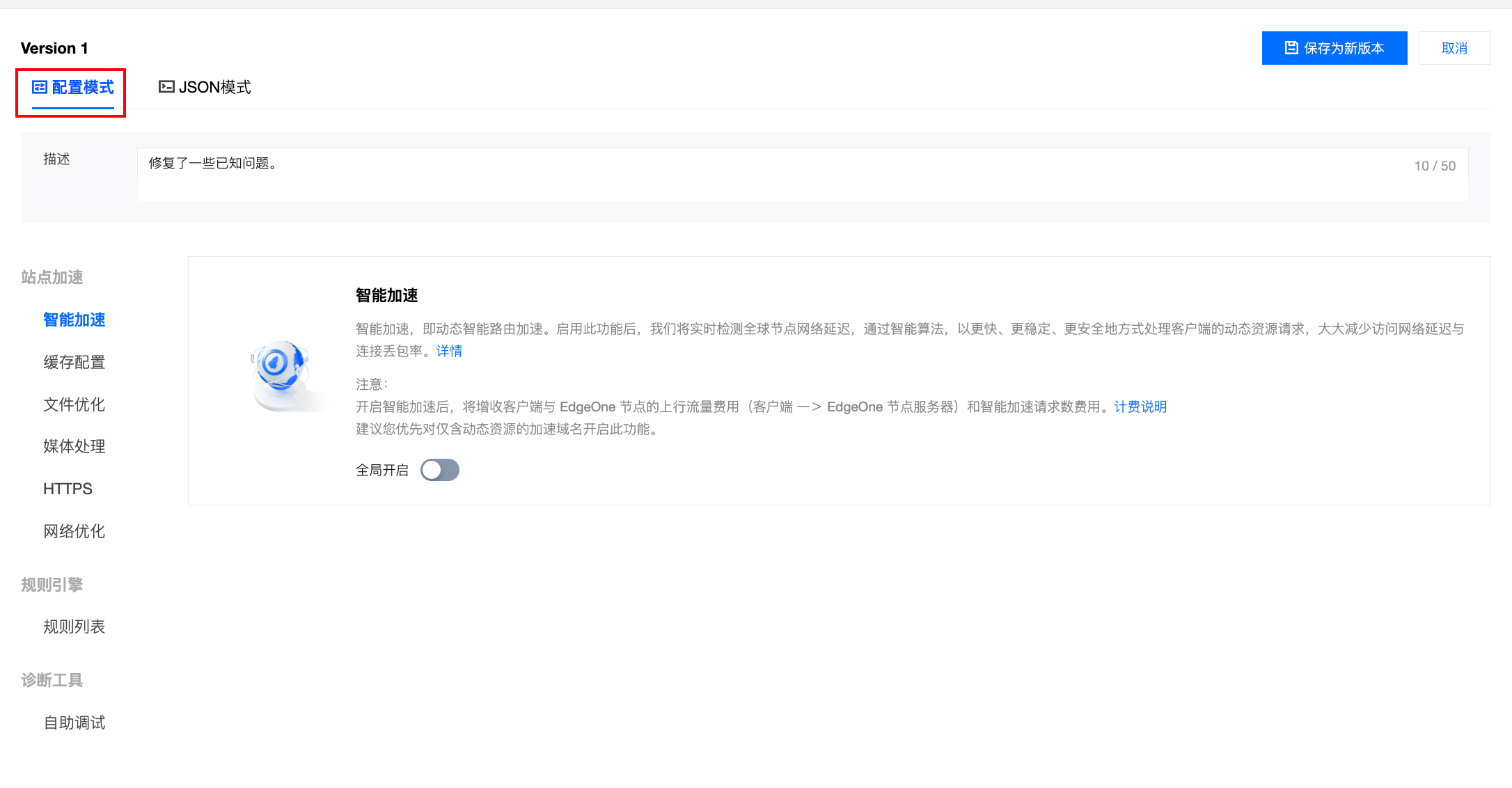Image resolution: width=1512 pixels, height=788 pixels.
Task: Open 网络优化 in sidebar
Action: click(74, 531)
